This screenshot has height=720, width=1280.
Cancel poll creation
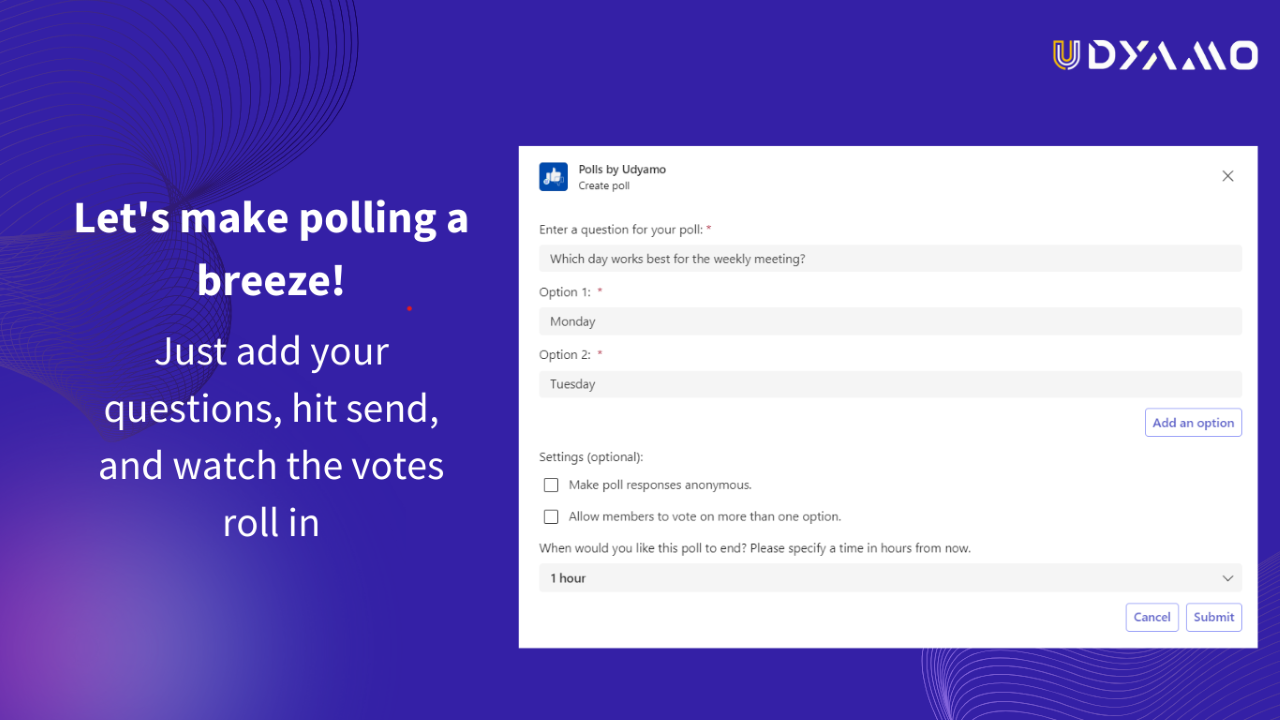pyautogui.click(x=1152, y=617)
